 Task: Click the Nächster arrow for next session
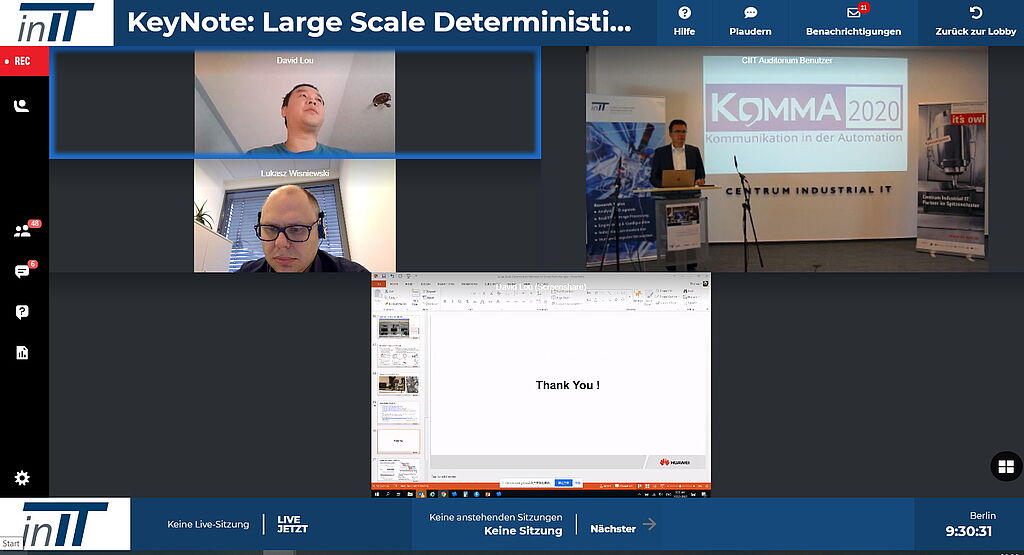[x=649, y=524]
